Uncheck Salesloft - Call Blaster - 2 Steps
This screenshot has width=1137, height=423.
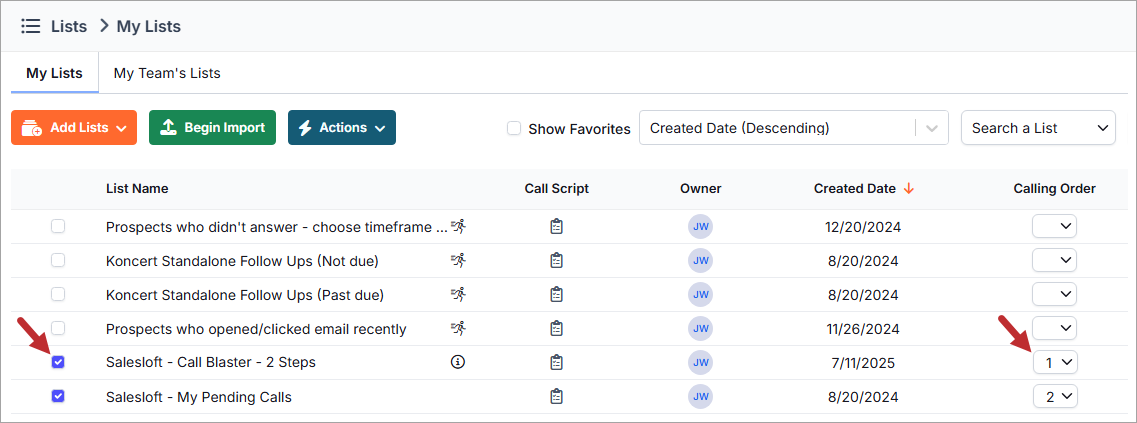click(x=58, y=362)
